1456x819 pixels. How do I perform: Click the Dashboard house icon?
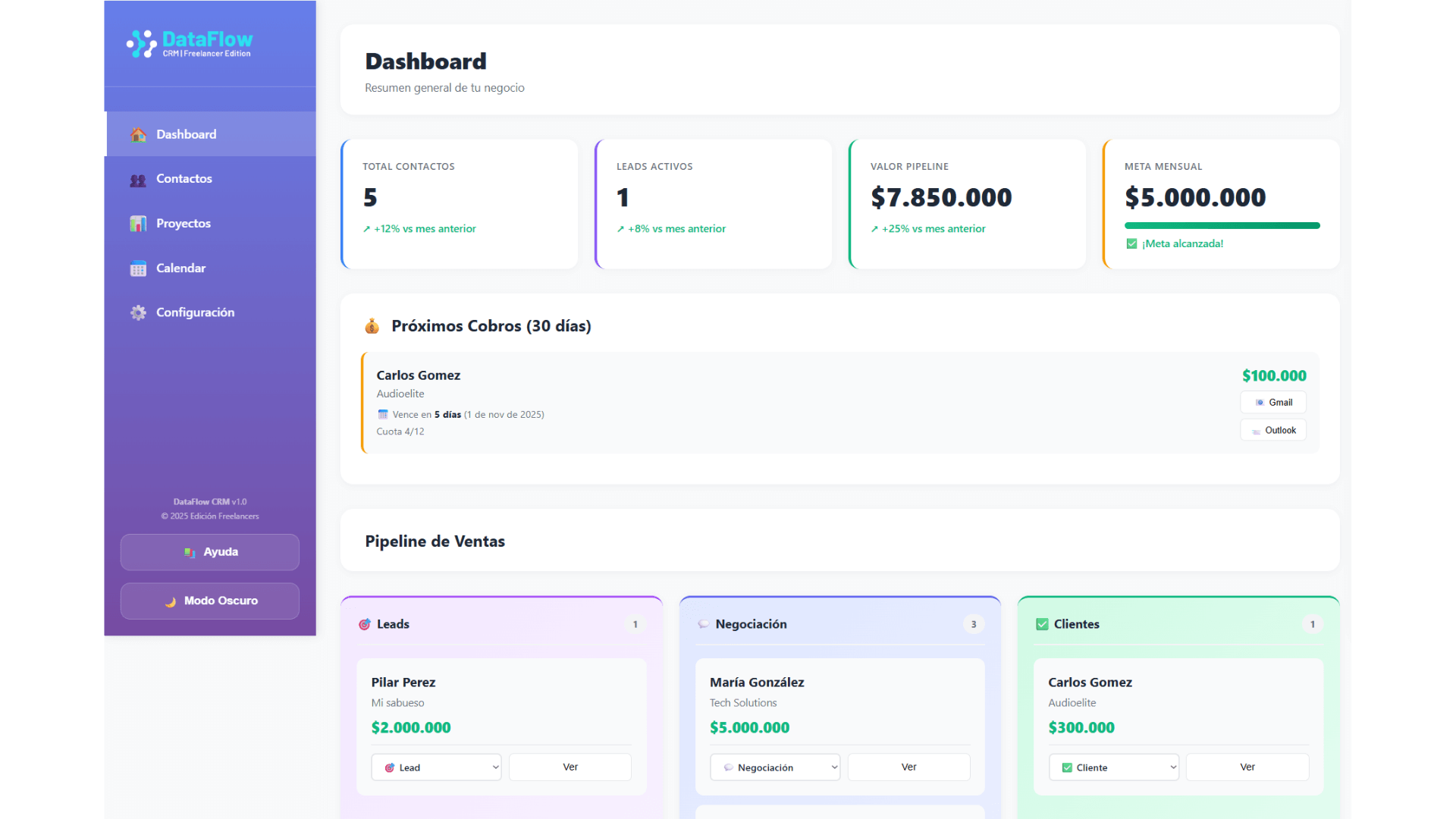138,135
